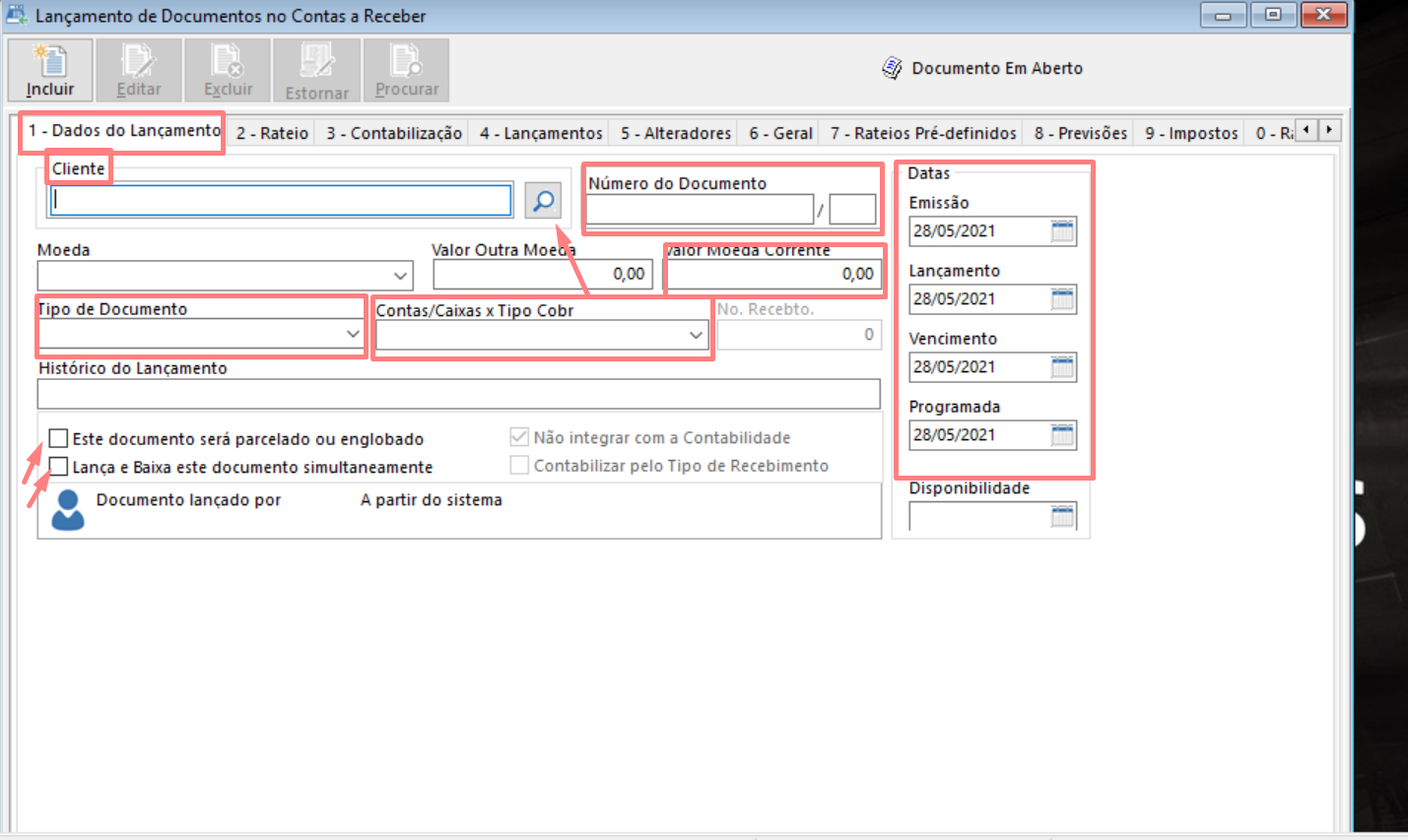Click the 'Documento Em Aberto' status text

[997, 68]
